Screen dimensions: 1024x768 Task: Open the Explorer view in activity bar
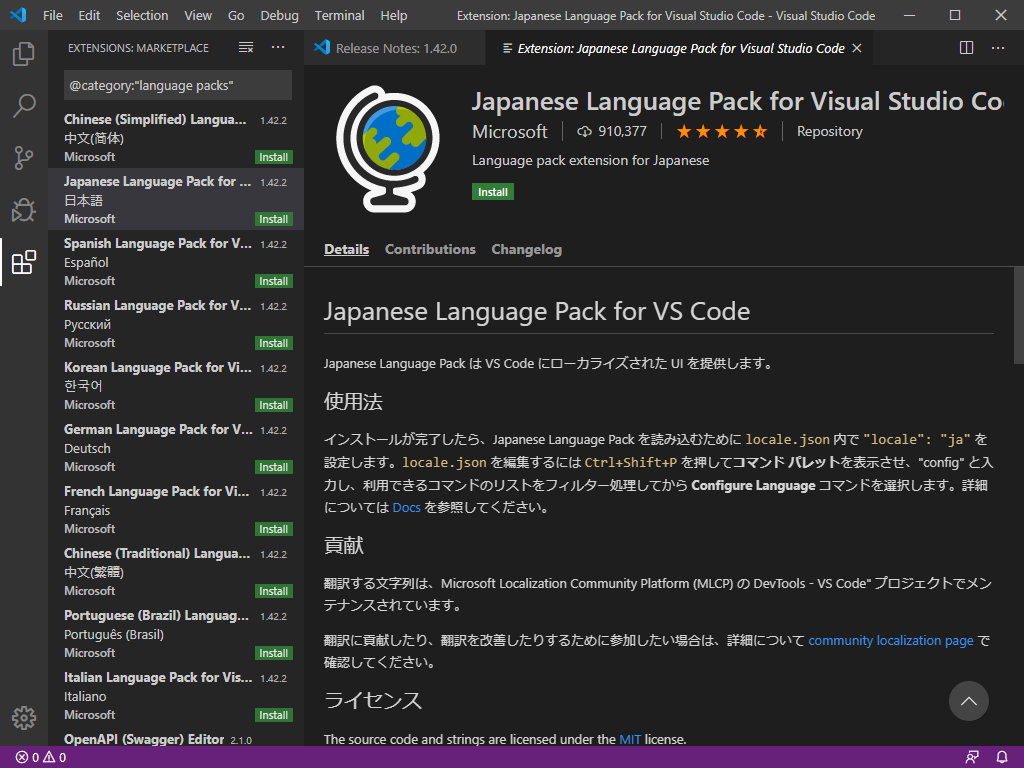coord(24,54)
